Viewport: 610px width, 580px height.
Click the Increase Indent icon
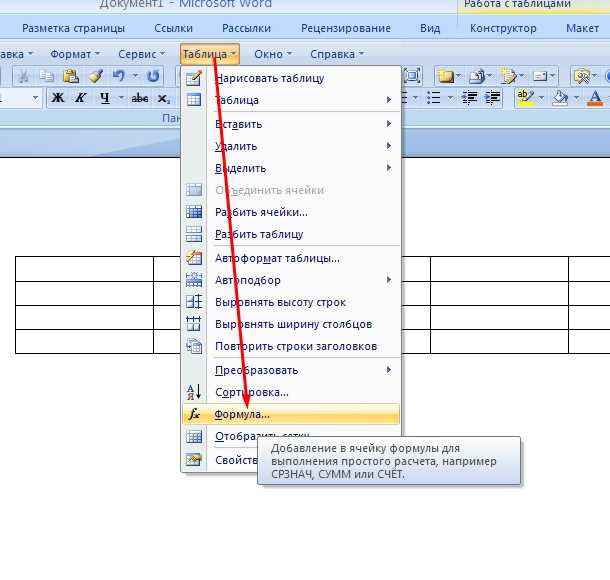[x=493, y=98]
